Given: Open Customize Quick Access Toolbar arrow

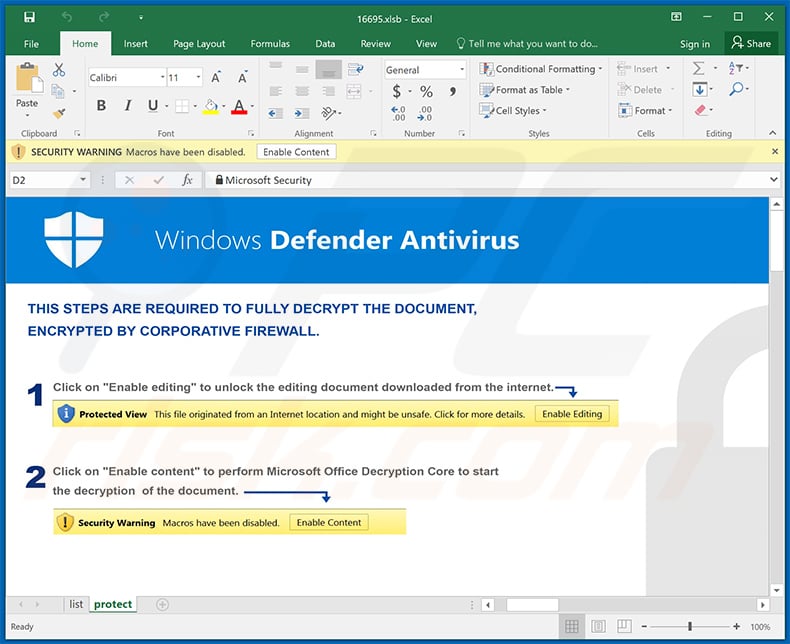Looking at the screenshot, I should [141, 18].
